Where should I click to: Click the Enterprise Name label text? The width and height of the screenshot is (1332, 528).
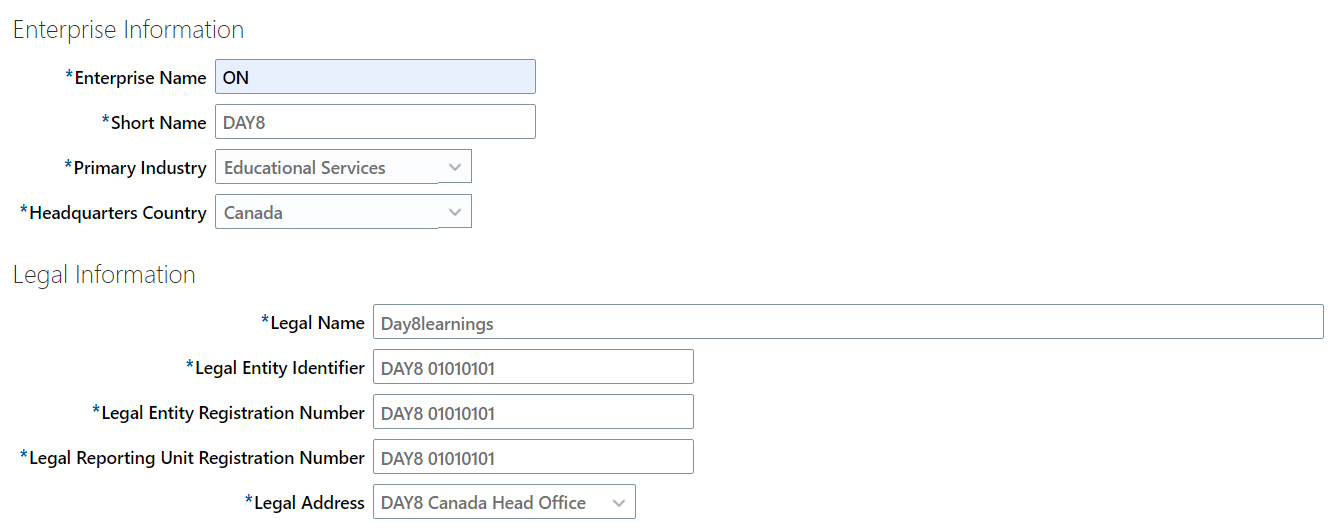coord(140,78)
